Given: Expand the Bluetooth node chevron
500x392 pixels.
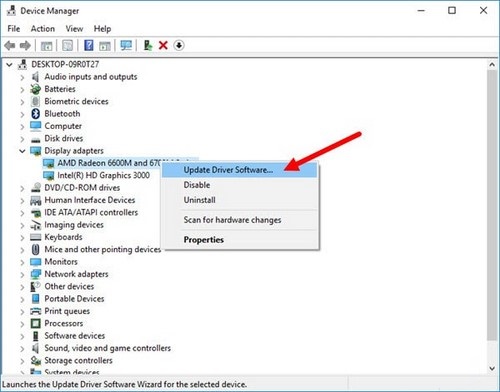Looking at the screenshot, I should [x=22, y=114].
